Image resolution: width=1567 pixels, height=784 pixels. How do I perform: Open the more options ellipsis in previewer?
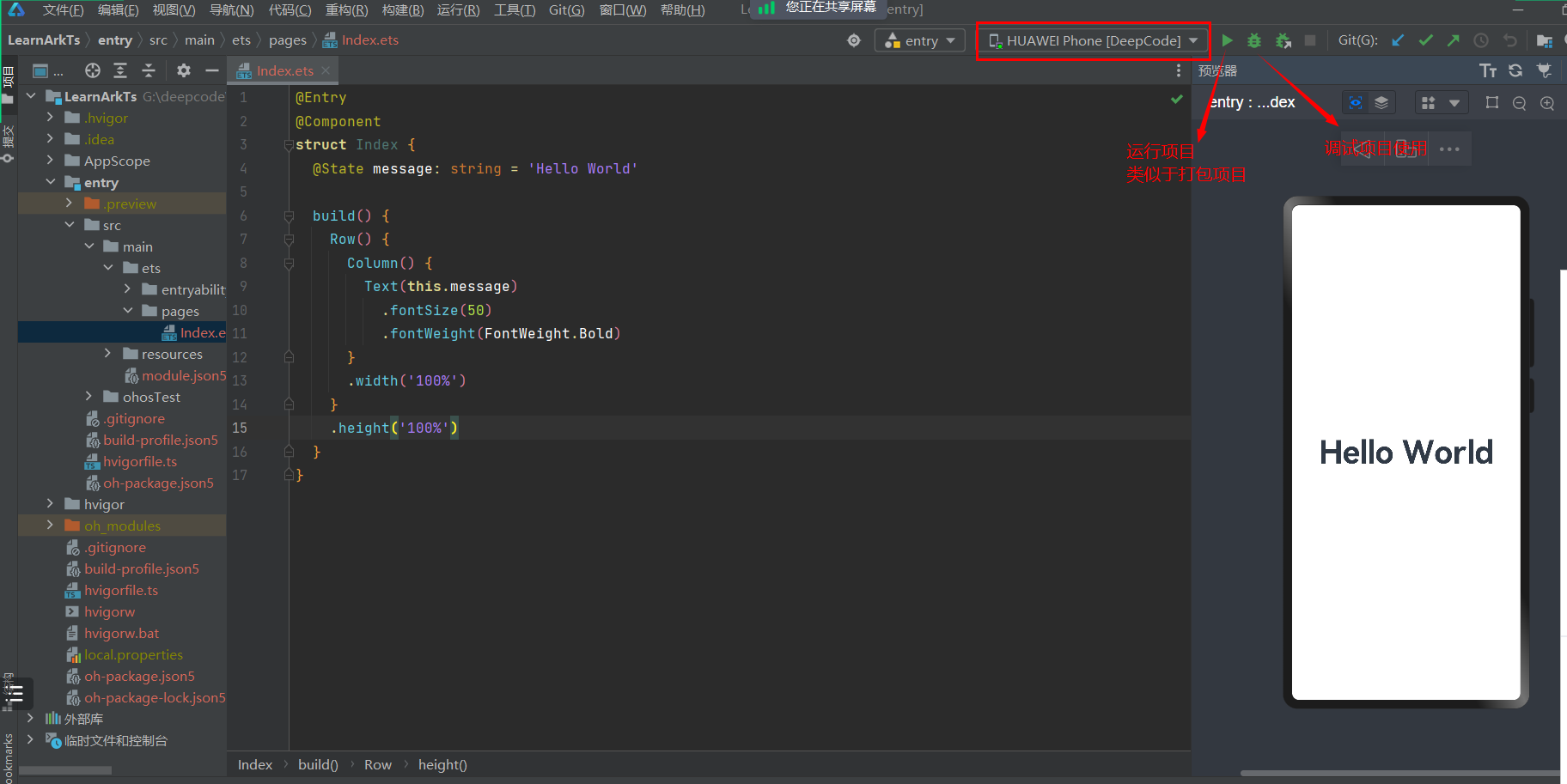tap(1449, 149)
